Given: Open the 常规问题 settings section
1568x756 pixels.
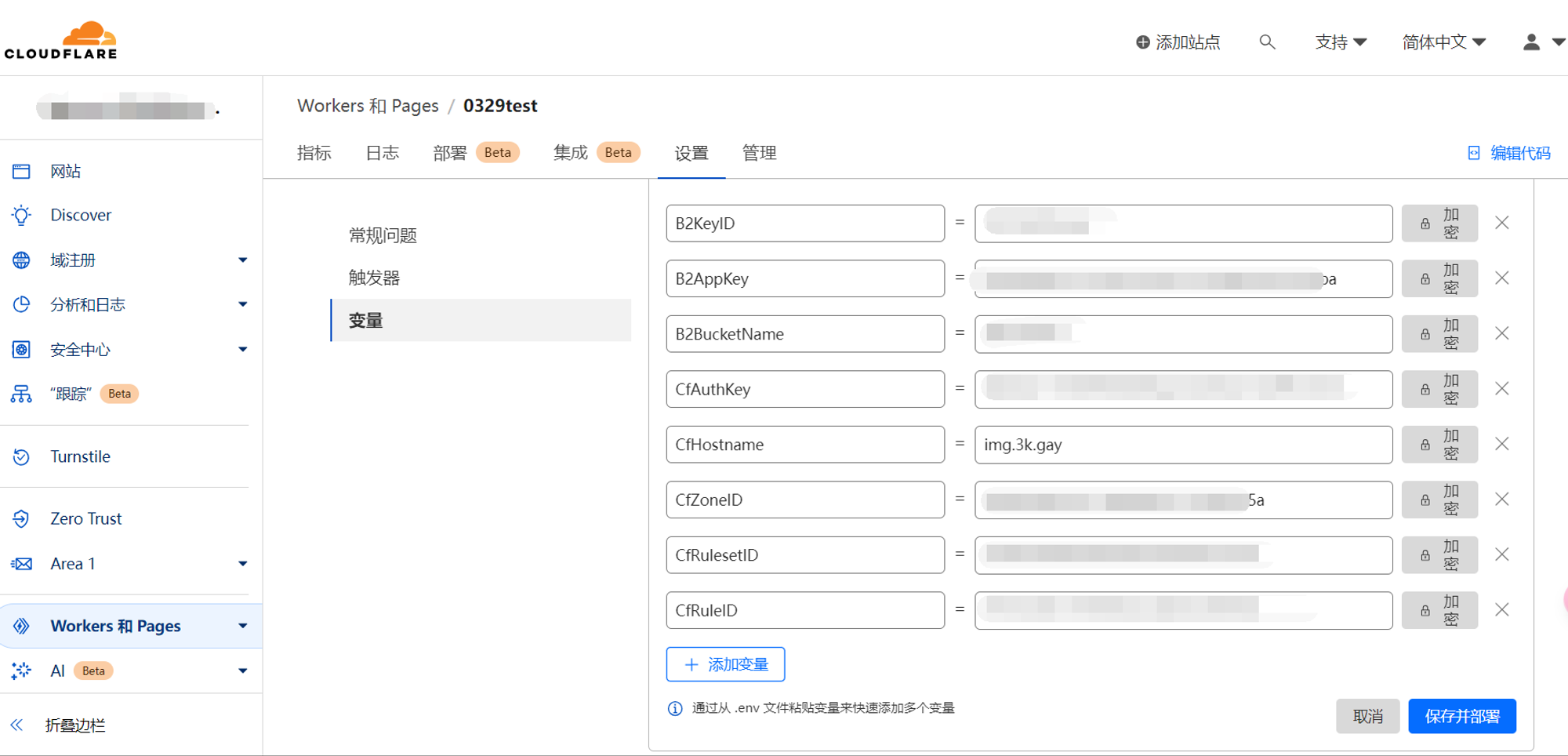Looking at the screenshot, I should click(383, 235).
